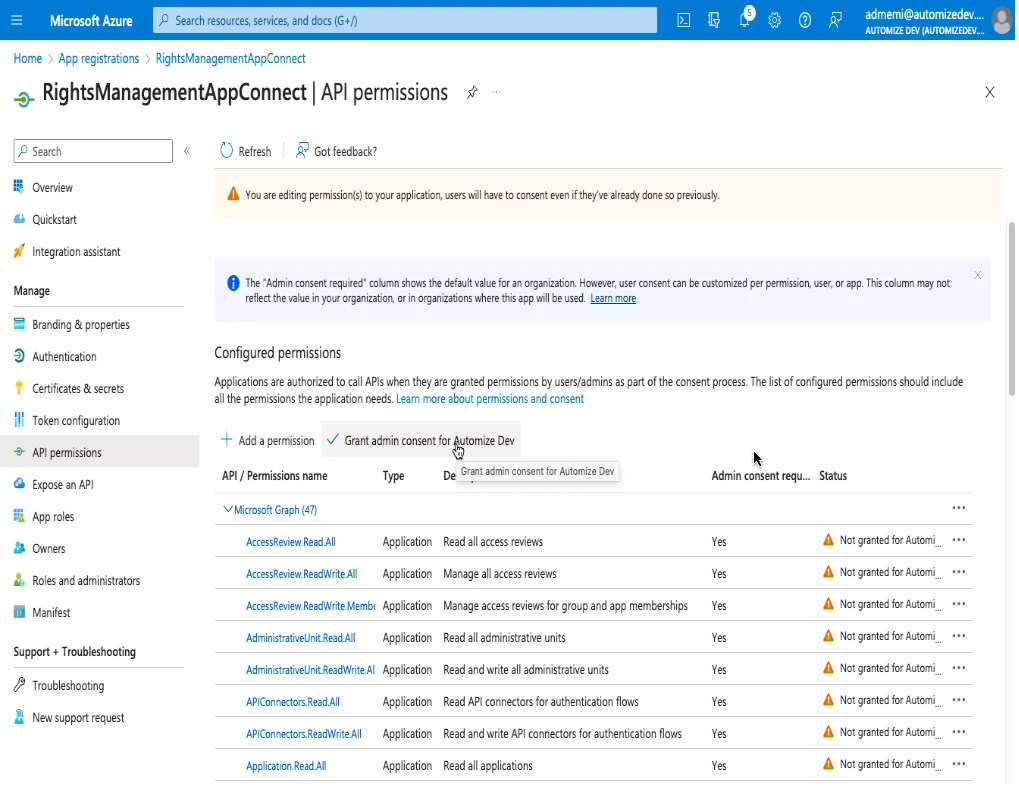The height and width of the screenshot is (794, 1019).
Task: Open more options for AccessReview.Read.All row
Action: point(958,540)
